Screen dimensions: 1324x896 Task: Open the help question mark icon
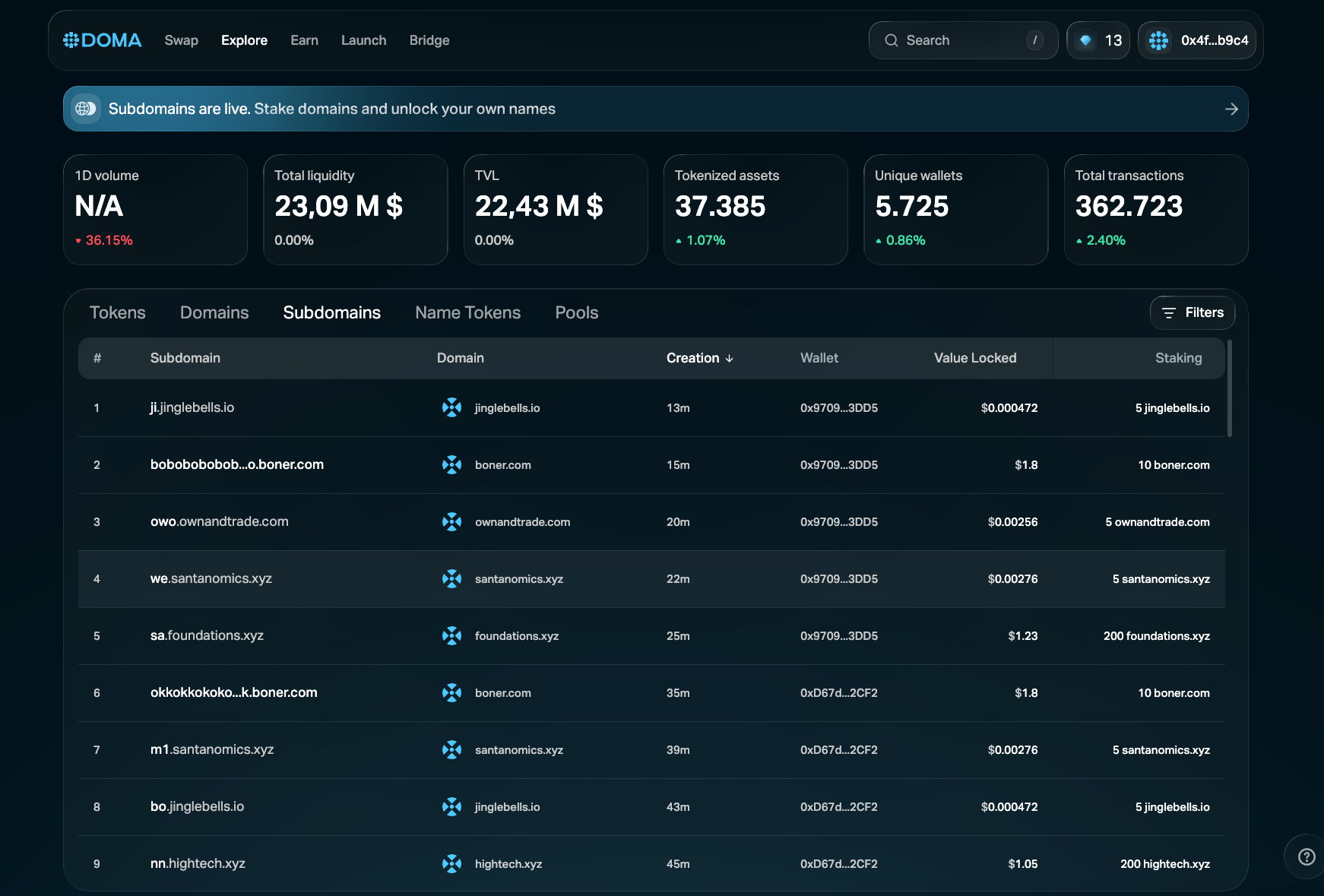tap(1306, 856)
